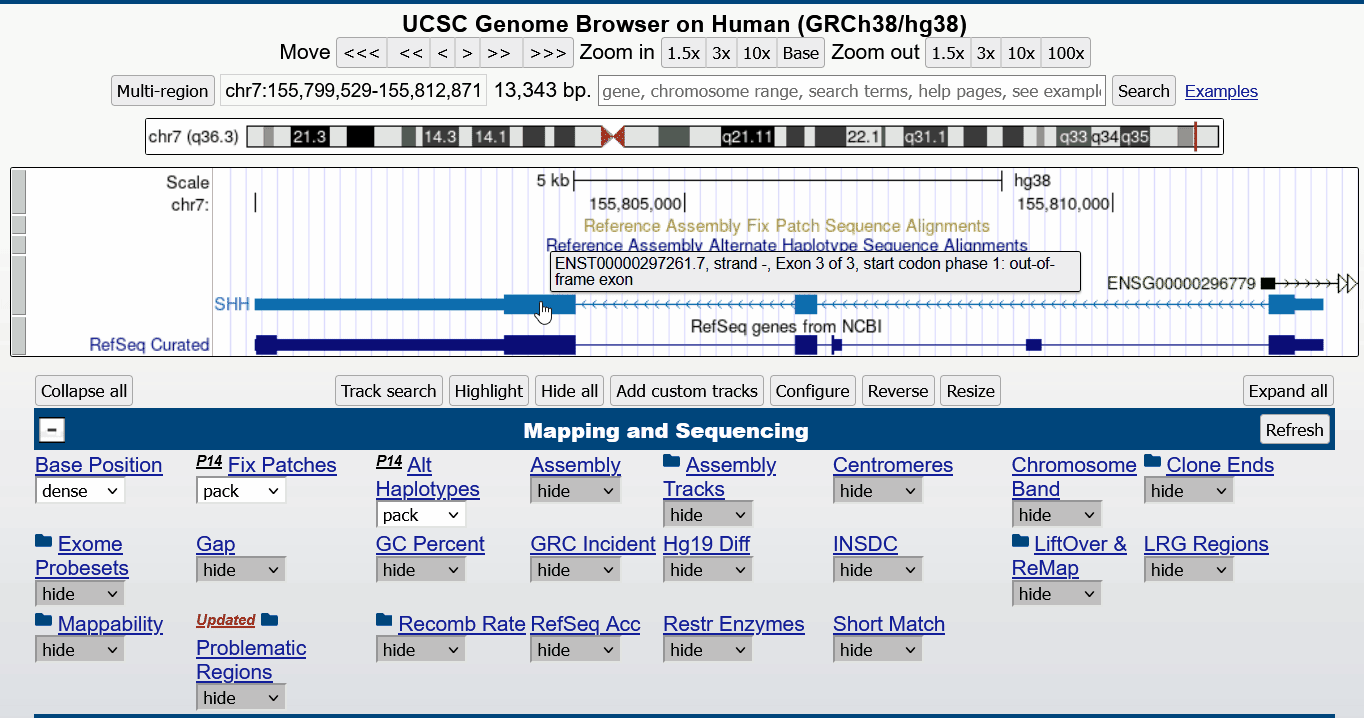
Task: Click the Expand all button
Action: coord(1288,391)
